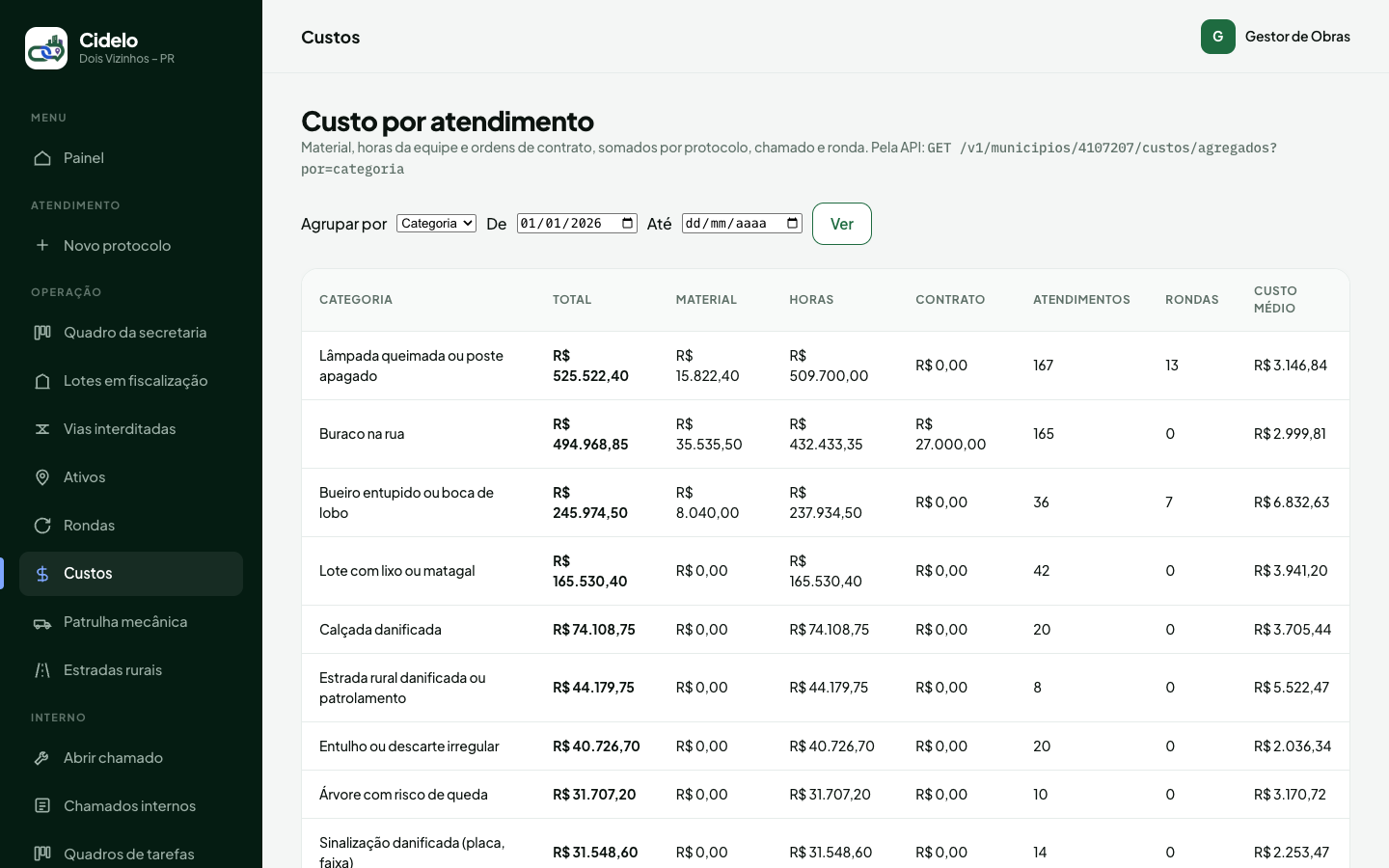
Task: Click the Vias interditadas icon
Action: 42,429
